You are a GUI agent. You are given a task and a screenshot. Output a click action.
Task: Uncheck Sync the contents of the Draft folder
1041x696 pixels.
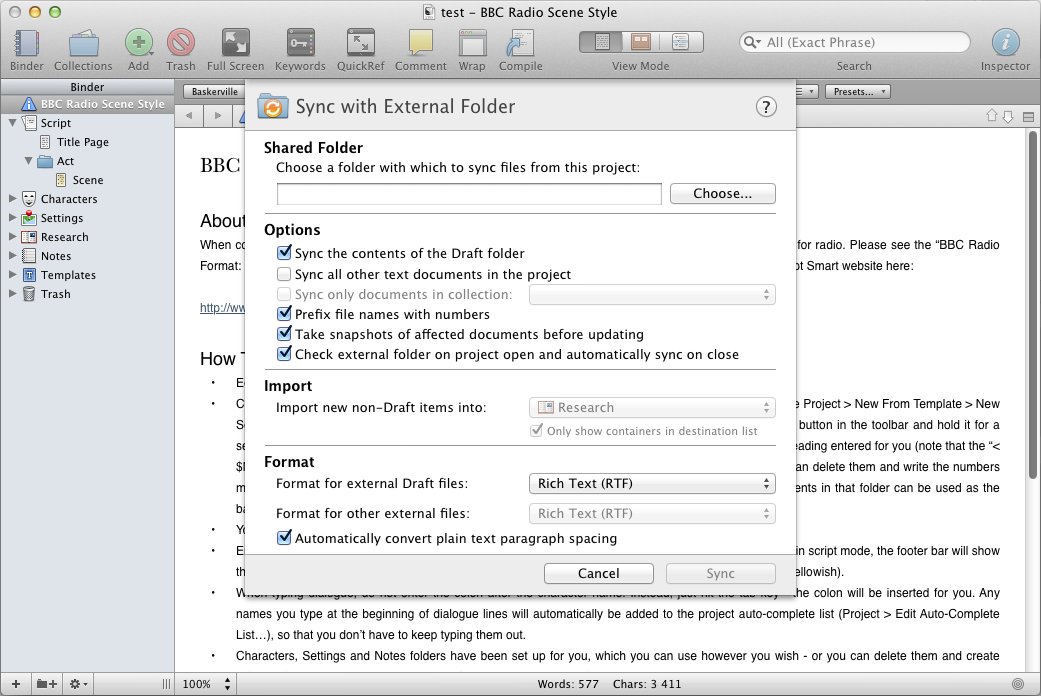point(285,254)
